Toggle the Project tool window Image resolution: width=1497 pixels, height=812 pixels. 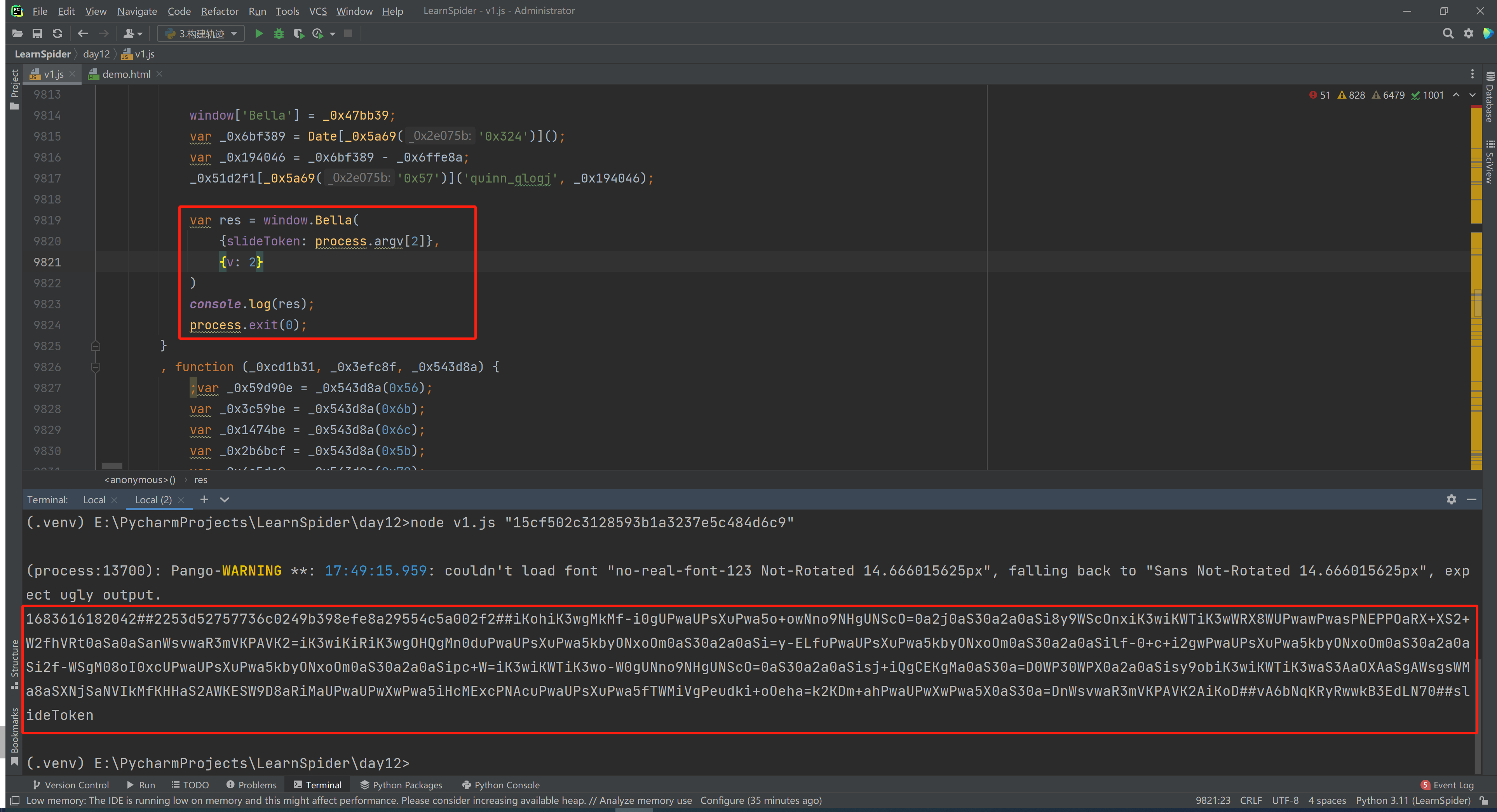pos(14,89)
